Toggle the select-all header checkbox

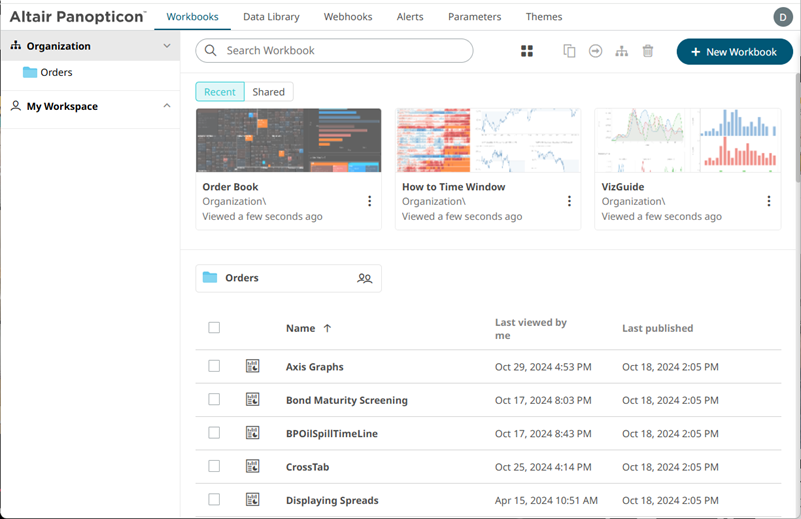point(214,328)
